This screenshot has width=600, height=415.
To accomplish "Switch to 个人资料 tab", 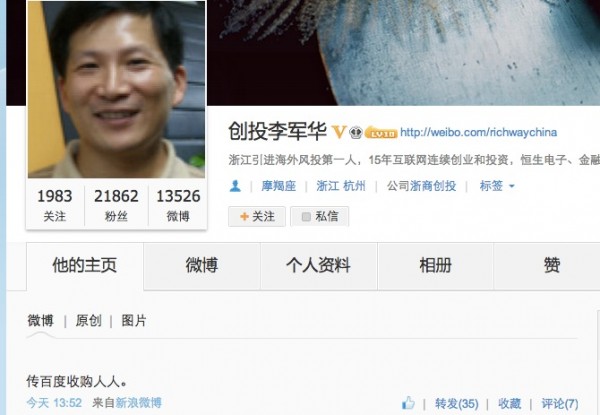I will pyautogui.click(x=319, y=266).
